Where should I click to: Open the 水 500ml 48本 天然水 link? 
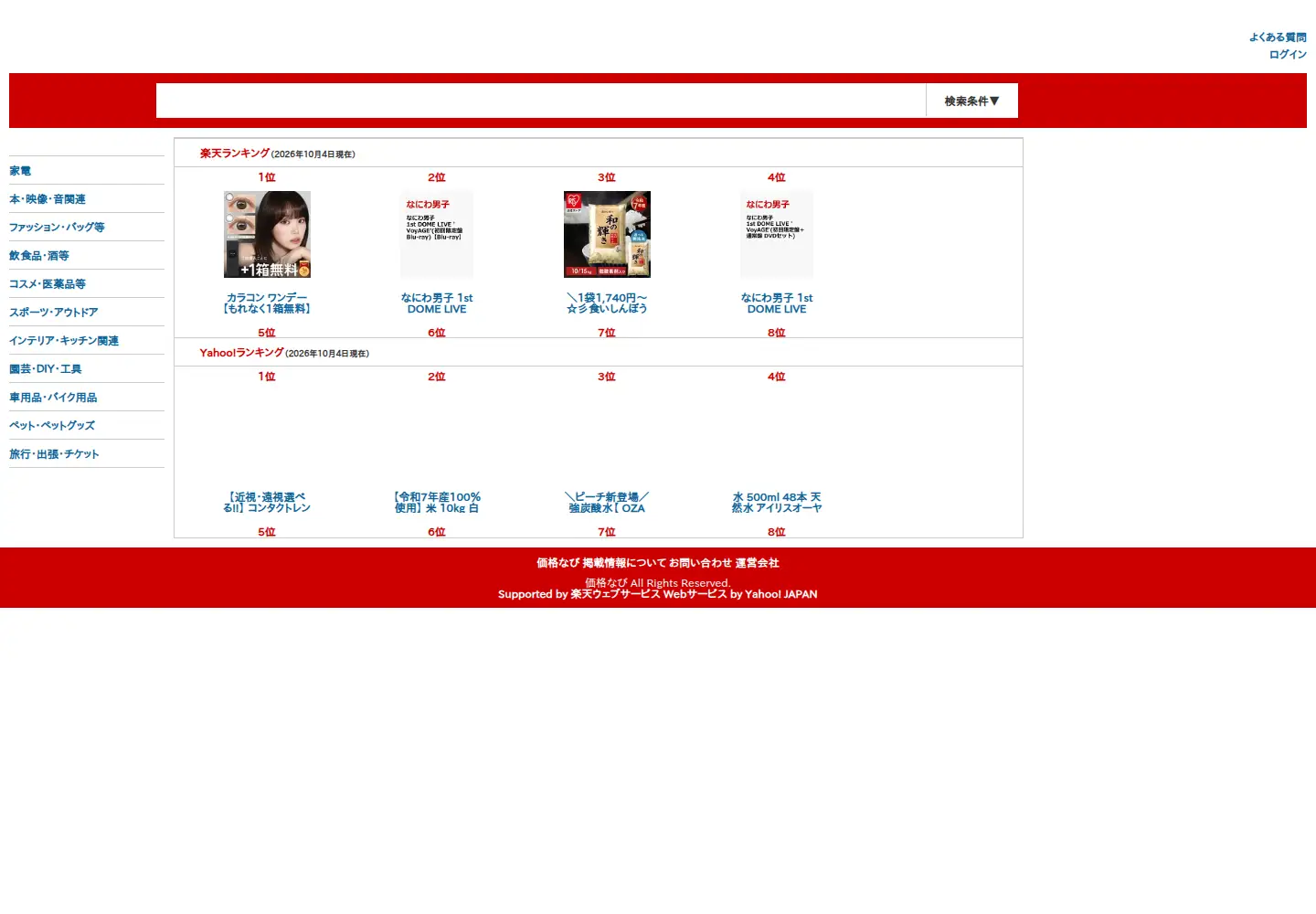click(777, 503)
